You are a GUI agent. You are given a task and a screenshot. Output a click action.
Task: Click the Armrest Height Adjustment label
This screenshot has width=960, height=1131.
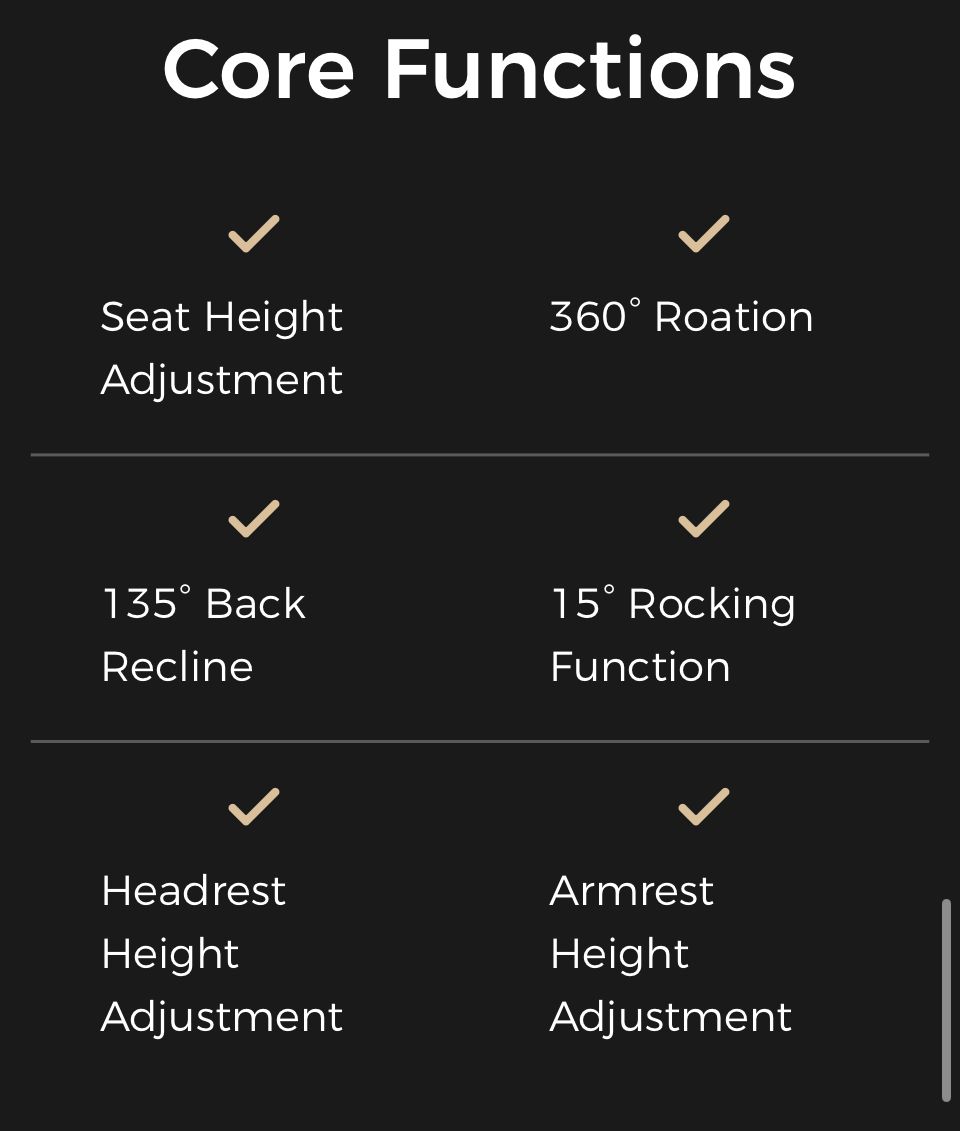click(x=670, y=953)
